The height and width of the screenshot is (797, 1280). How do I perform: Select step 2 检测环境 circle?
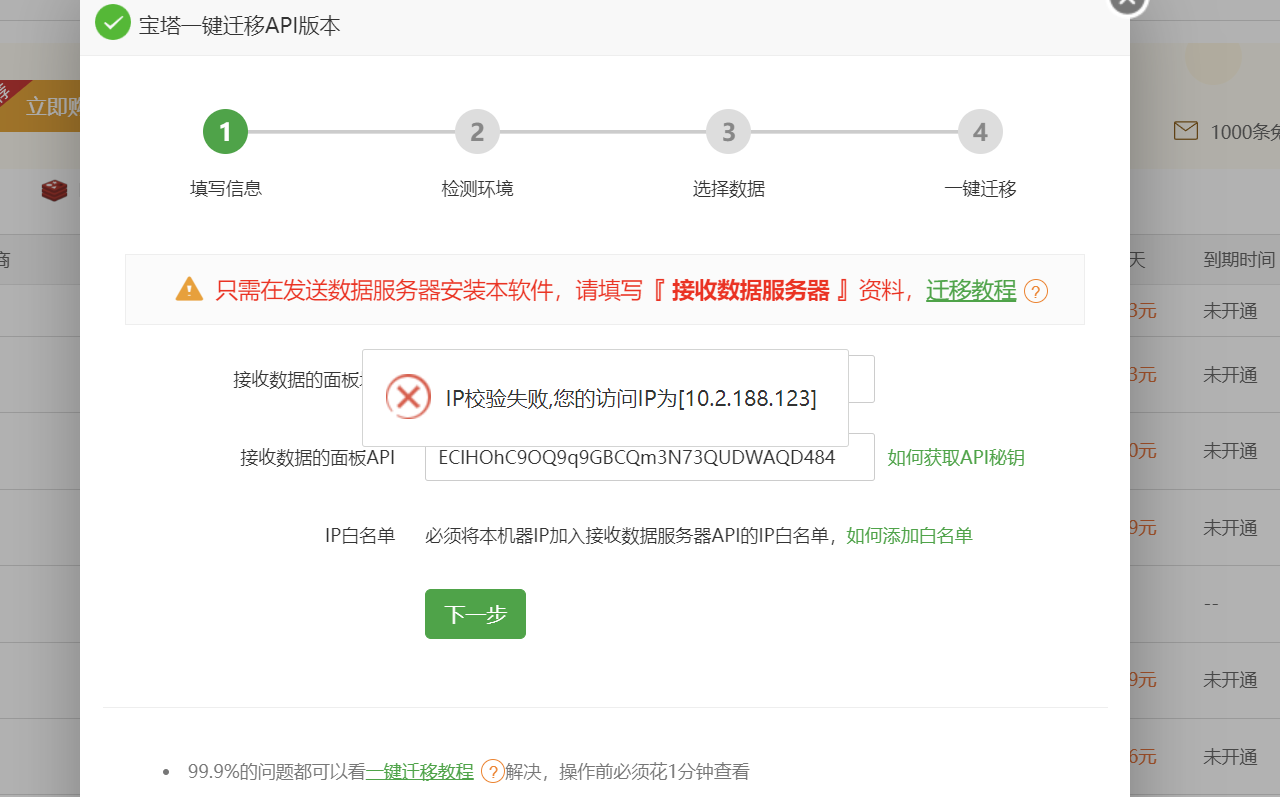477,132
